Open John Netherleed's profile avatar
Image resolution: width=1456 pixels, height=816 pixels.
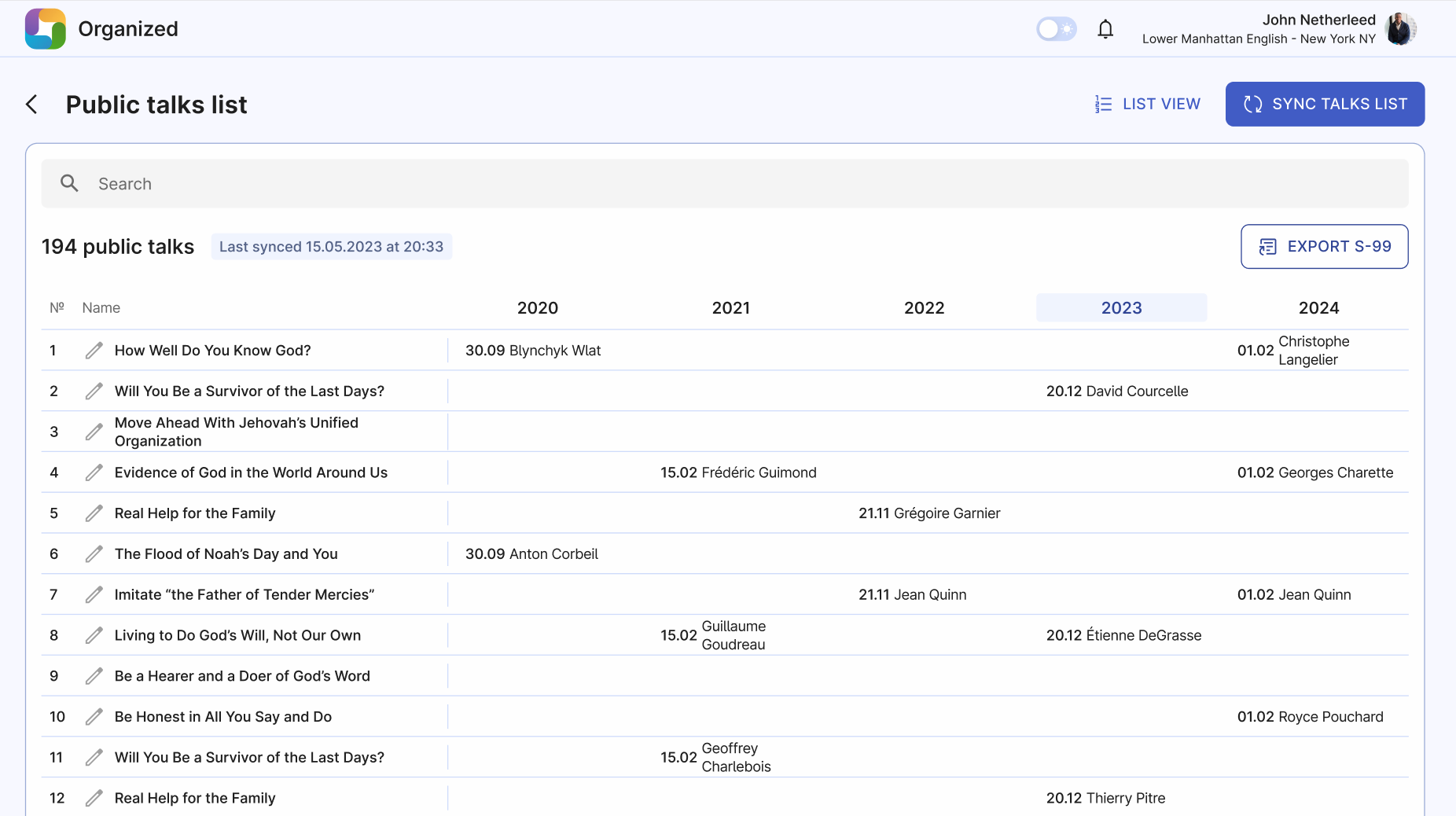[x=1400, y=29]
